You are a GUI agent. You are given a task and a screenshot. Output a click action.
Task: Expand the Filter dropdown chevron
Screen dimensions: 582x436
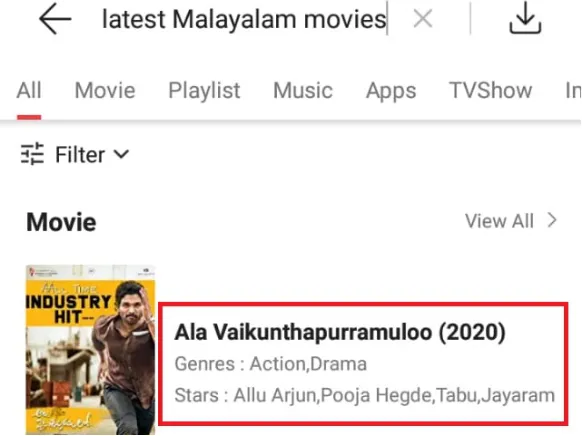(x=121, y=154)
